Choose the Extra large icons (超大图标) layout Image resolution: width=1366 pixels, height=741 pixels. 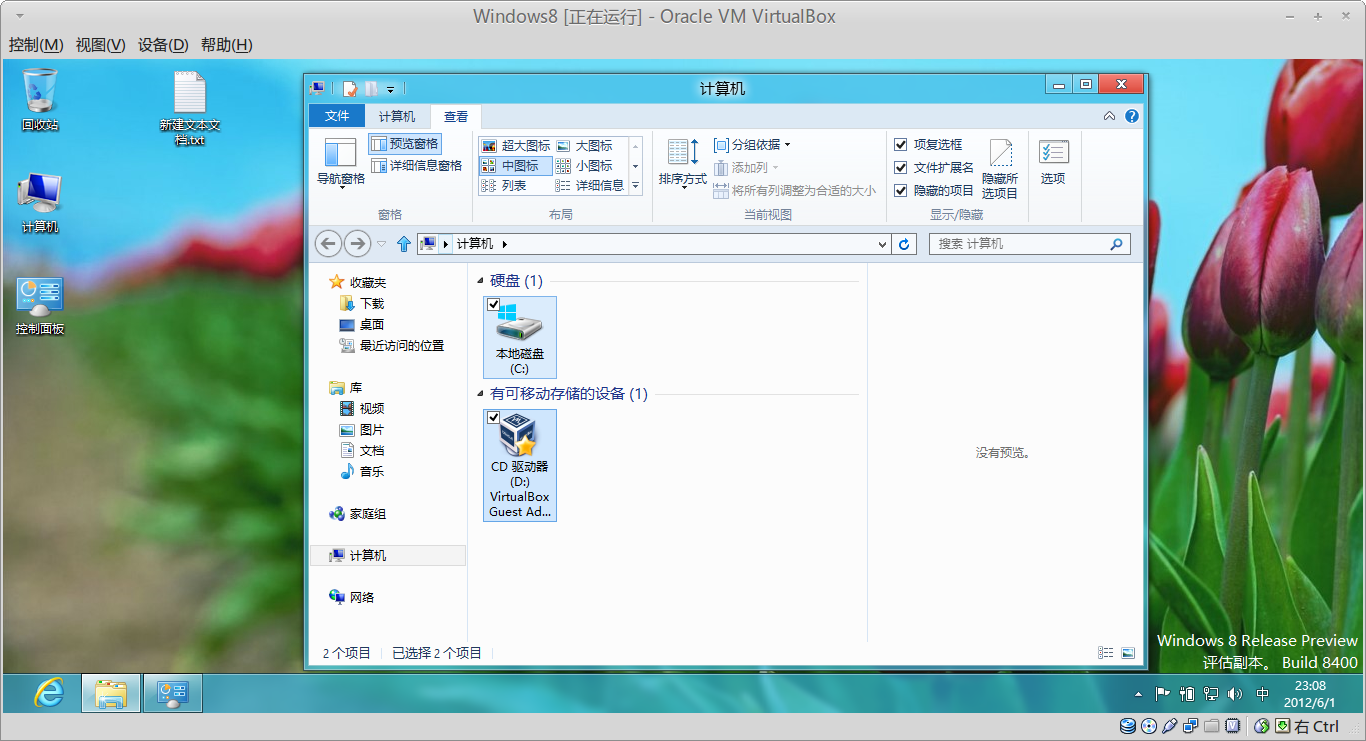[x=515, y=146]
